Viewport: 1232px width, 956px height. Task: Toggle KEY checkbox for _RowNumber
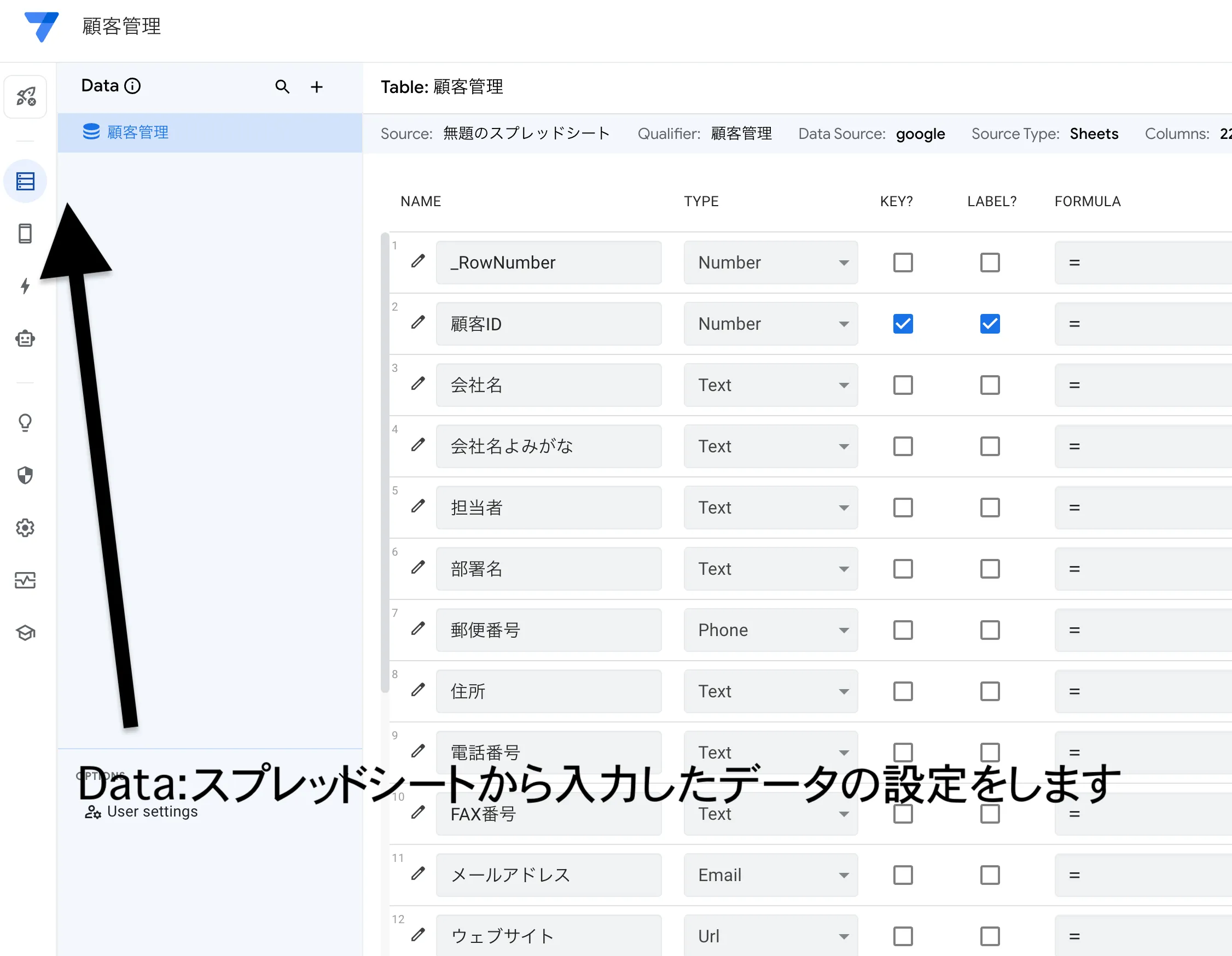point(903,263)
